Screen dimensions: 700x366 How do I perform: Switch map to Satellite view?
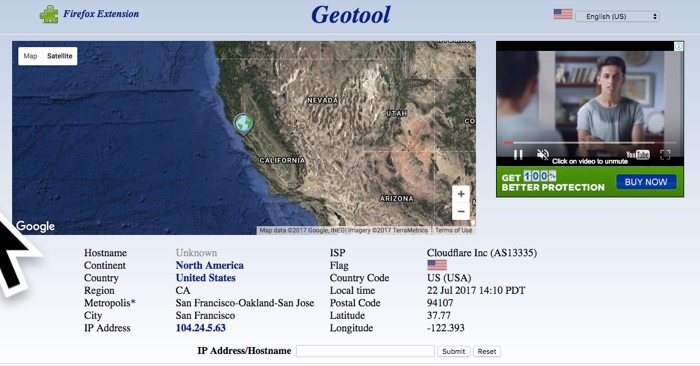[x=59, y=56]
